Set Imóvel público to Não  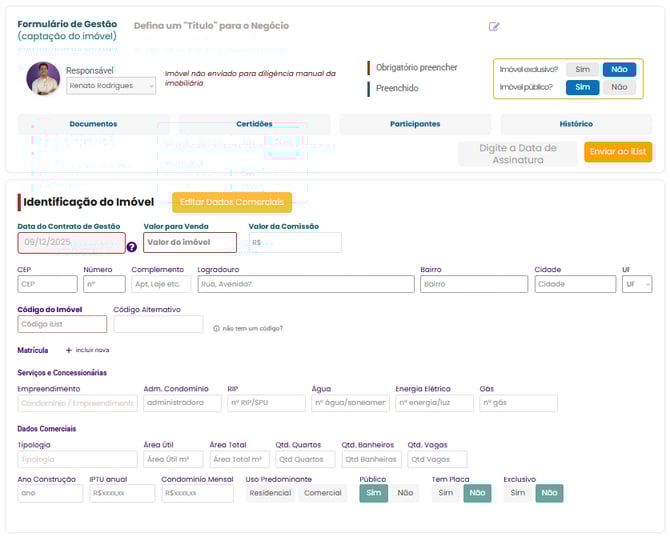pos(619,87)
